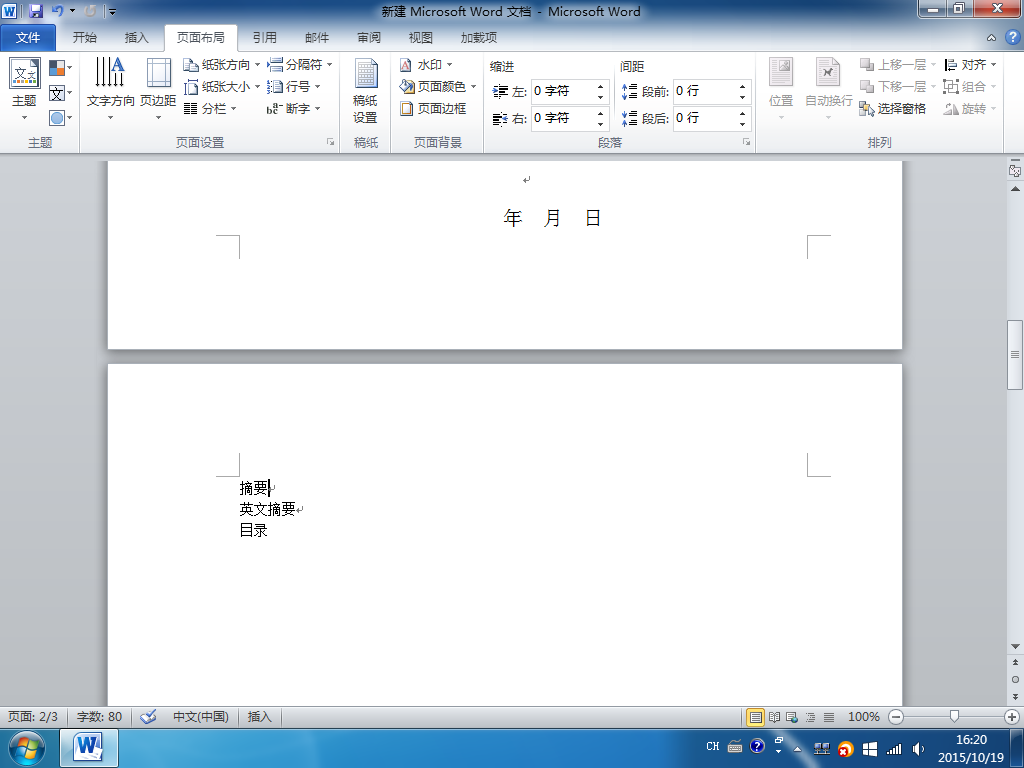The width and height of the screenshot is (1024, 768).
Task: Switch to Draft view
Action: point(829,717)
